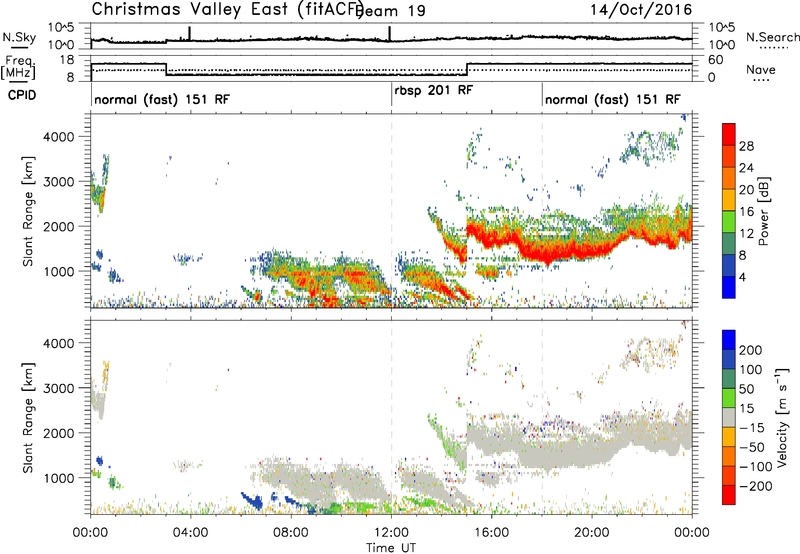Click the noise spike near 04:00 in the N.Sky panel
The width and height of the screenshot is (800, 554).
[190, 33]
